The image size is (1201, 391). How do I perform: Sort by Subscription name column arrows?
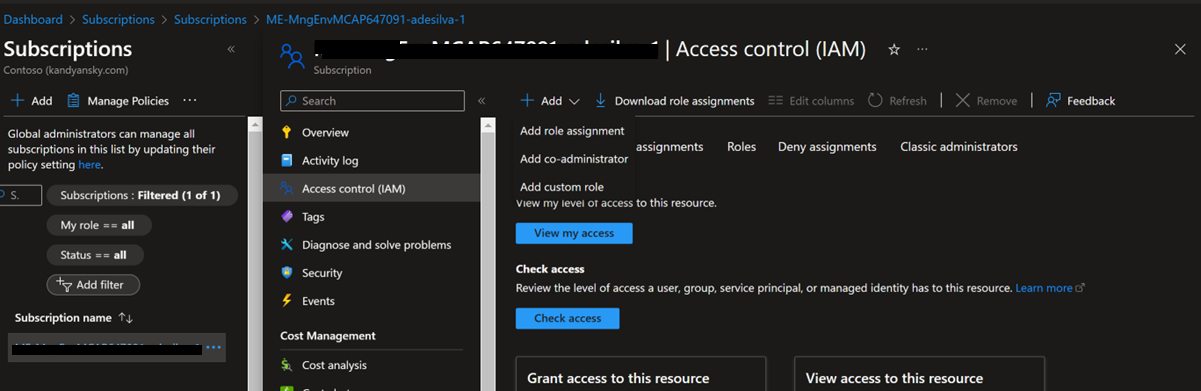pos(125,317)
